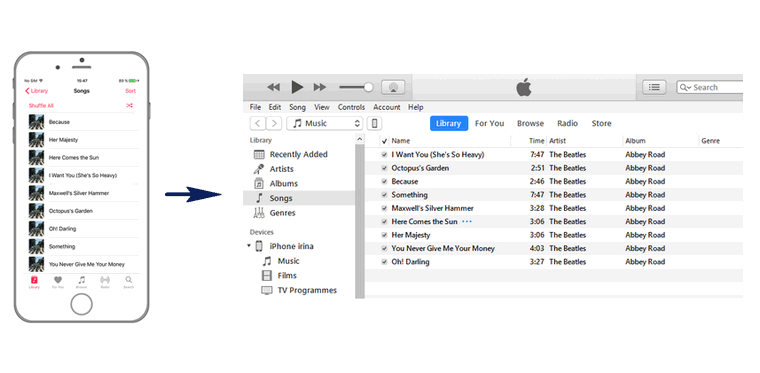Uncheck You Never Give Me Your Money checkbox

point(384,249)
